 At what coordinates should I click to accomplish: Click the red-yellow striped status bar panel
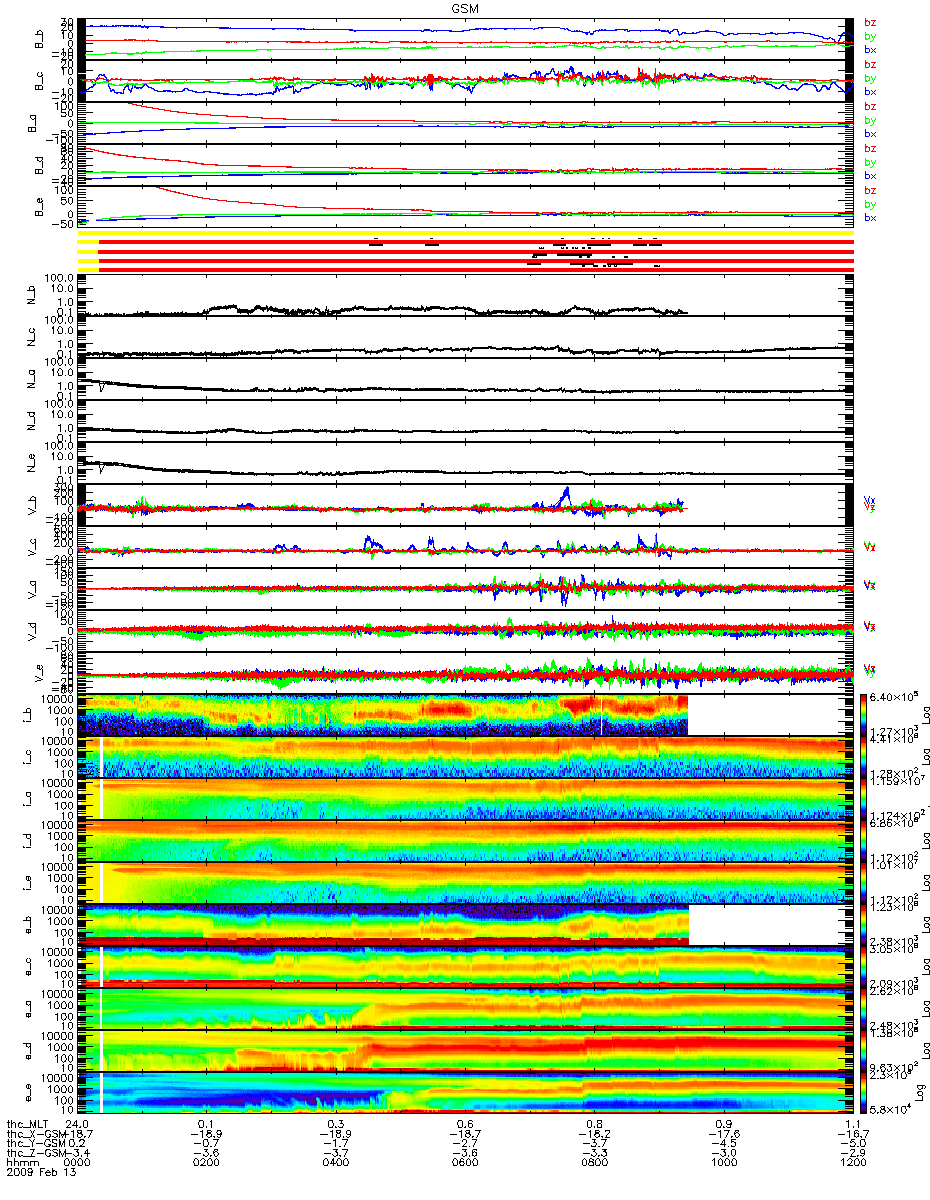pos(466,251)
